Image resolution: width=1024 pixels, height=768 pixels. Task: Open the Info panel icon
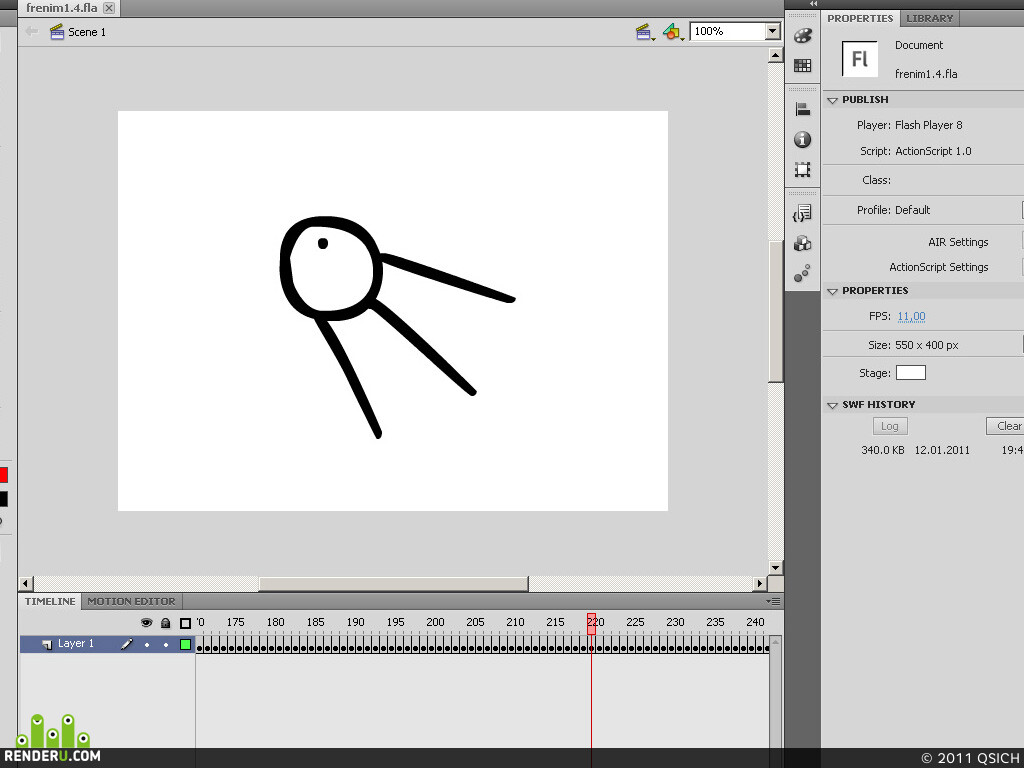803,140
